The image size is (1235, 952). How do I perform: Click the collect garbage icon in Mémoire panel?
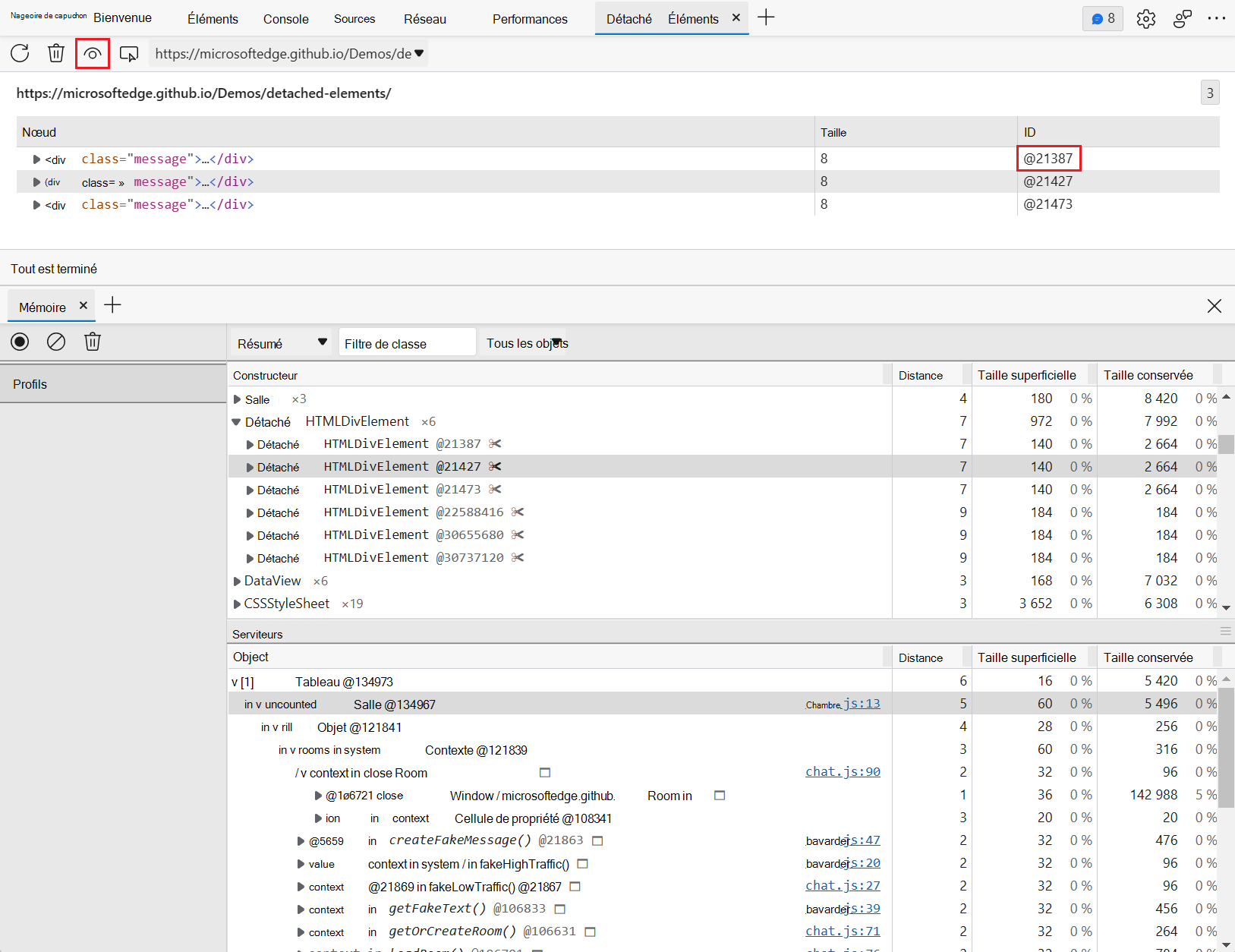point(93,342)
